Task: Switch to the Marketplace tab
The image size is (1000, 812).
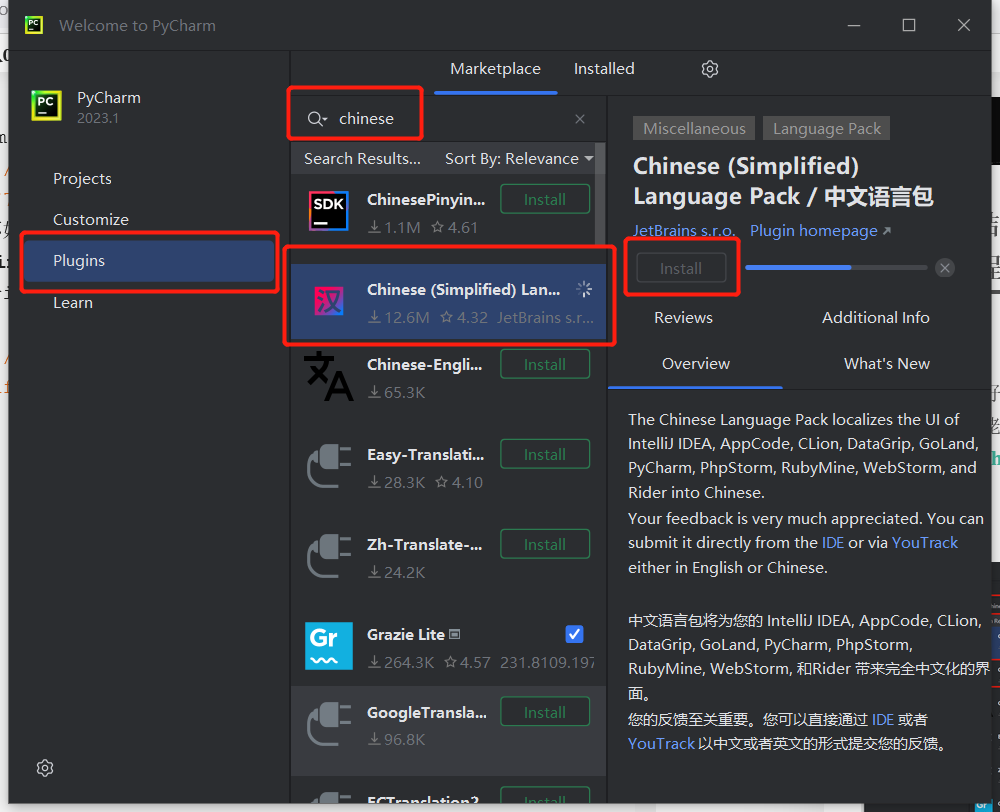Action: click(496, 69)
